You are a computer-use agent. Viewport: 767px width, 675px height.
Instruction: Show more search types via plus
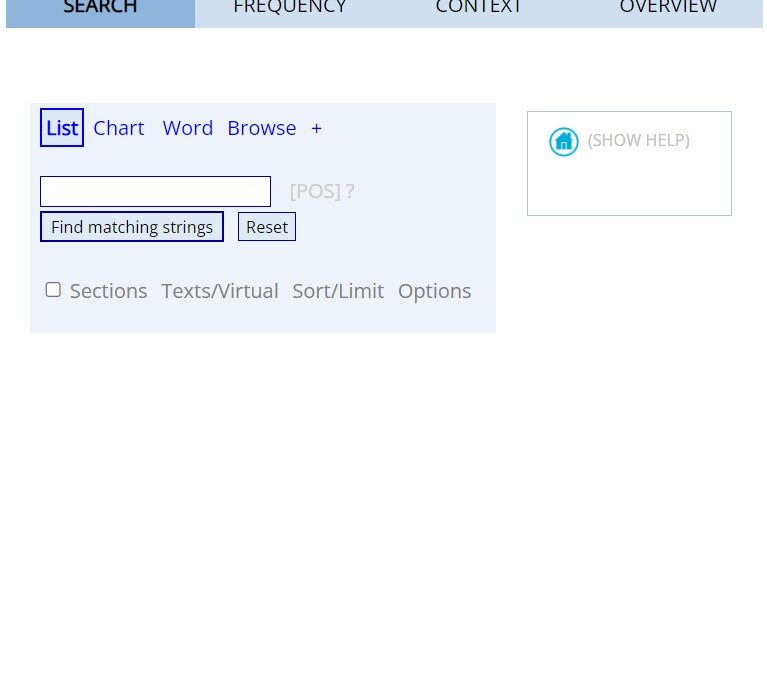point(316,129)
